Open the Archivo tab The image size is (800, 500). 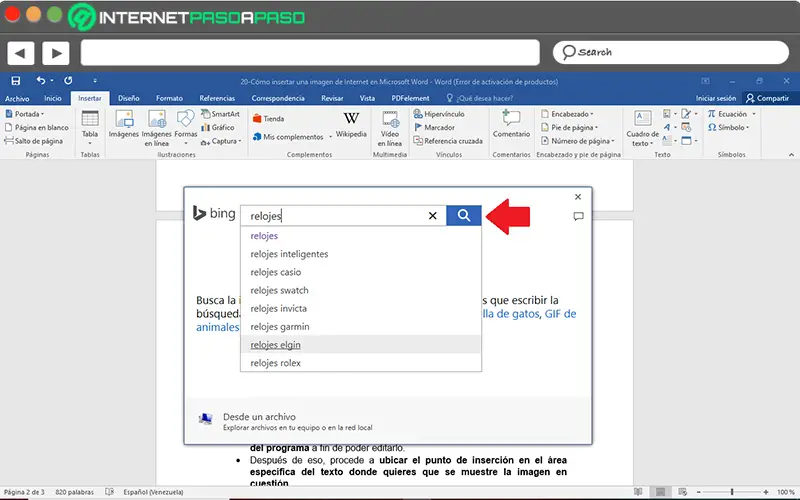[17, 98]
